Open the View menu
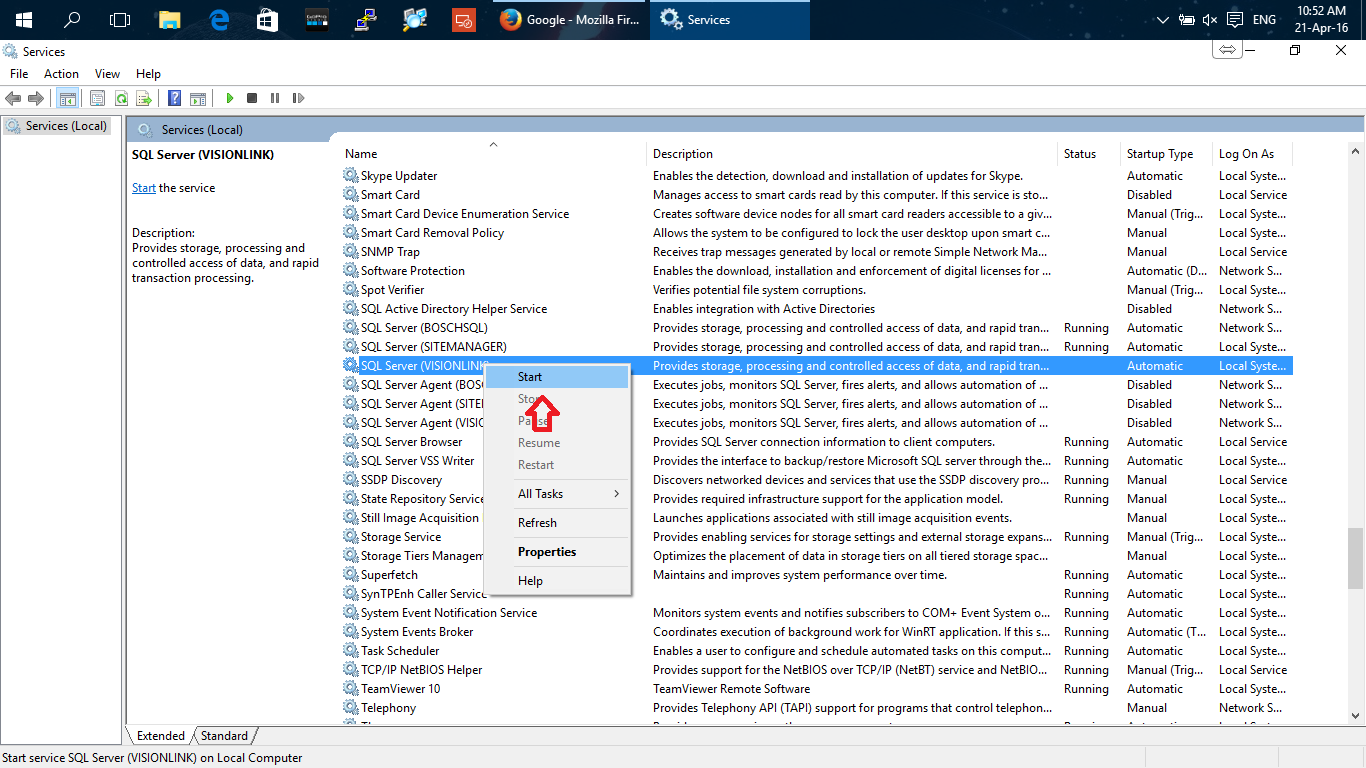Screen dimensions: 1366x768 point(107,74)
